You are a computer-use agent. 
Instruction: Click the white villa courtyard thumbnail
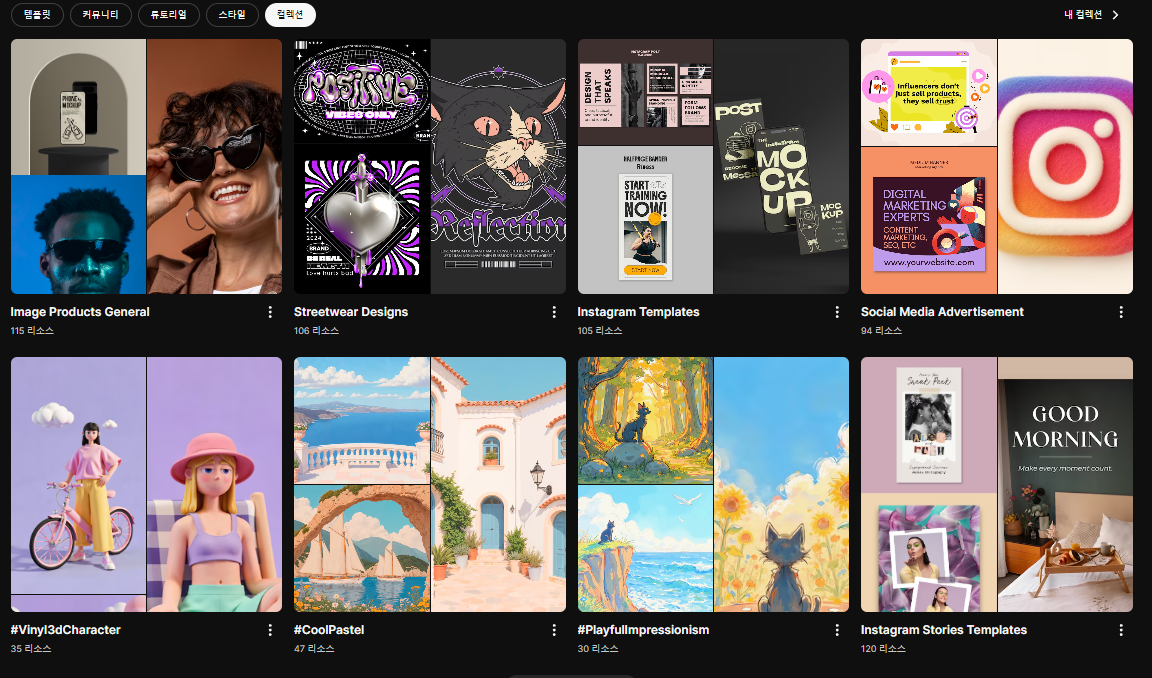[498, 485]
